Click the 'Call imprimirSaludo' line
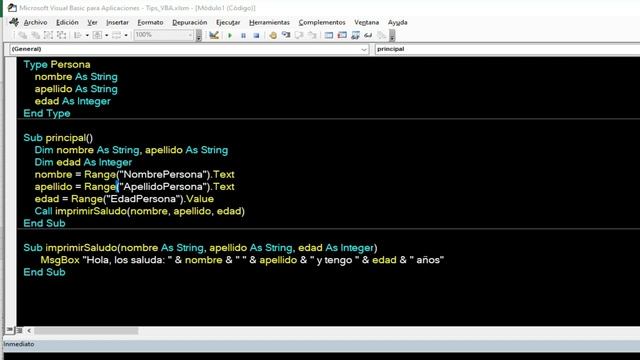 140,211
